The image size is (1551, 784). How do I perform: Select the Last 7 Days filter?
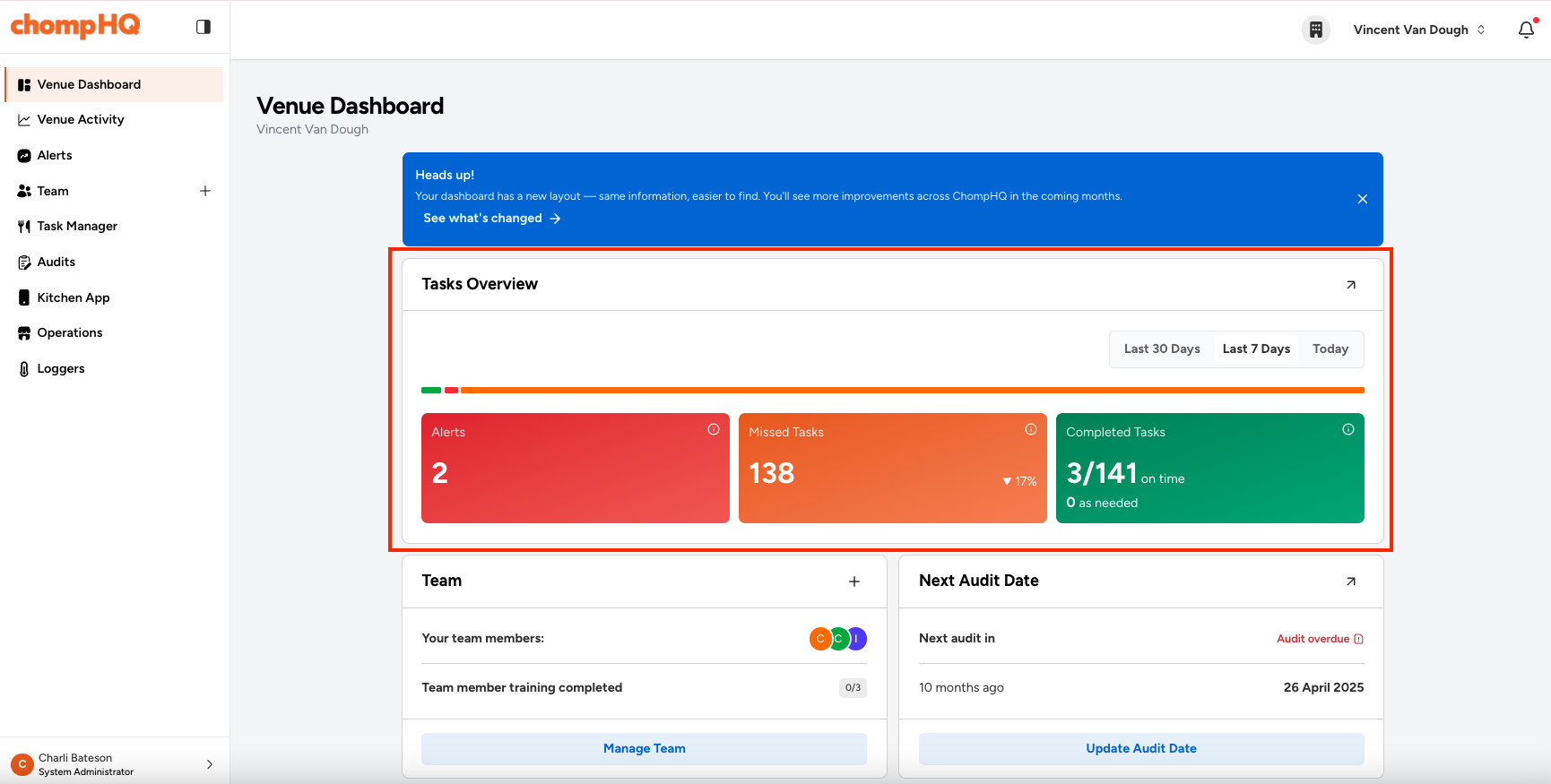1255,349
